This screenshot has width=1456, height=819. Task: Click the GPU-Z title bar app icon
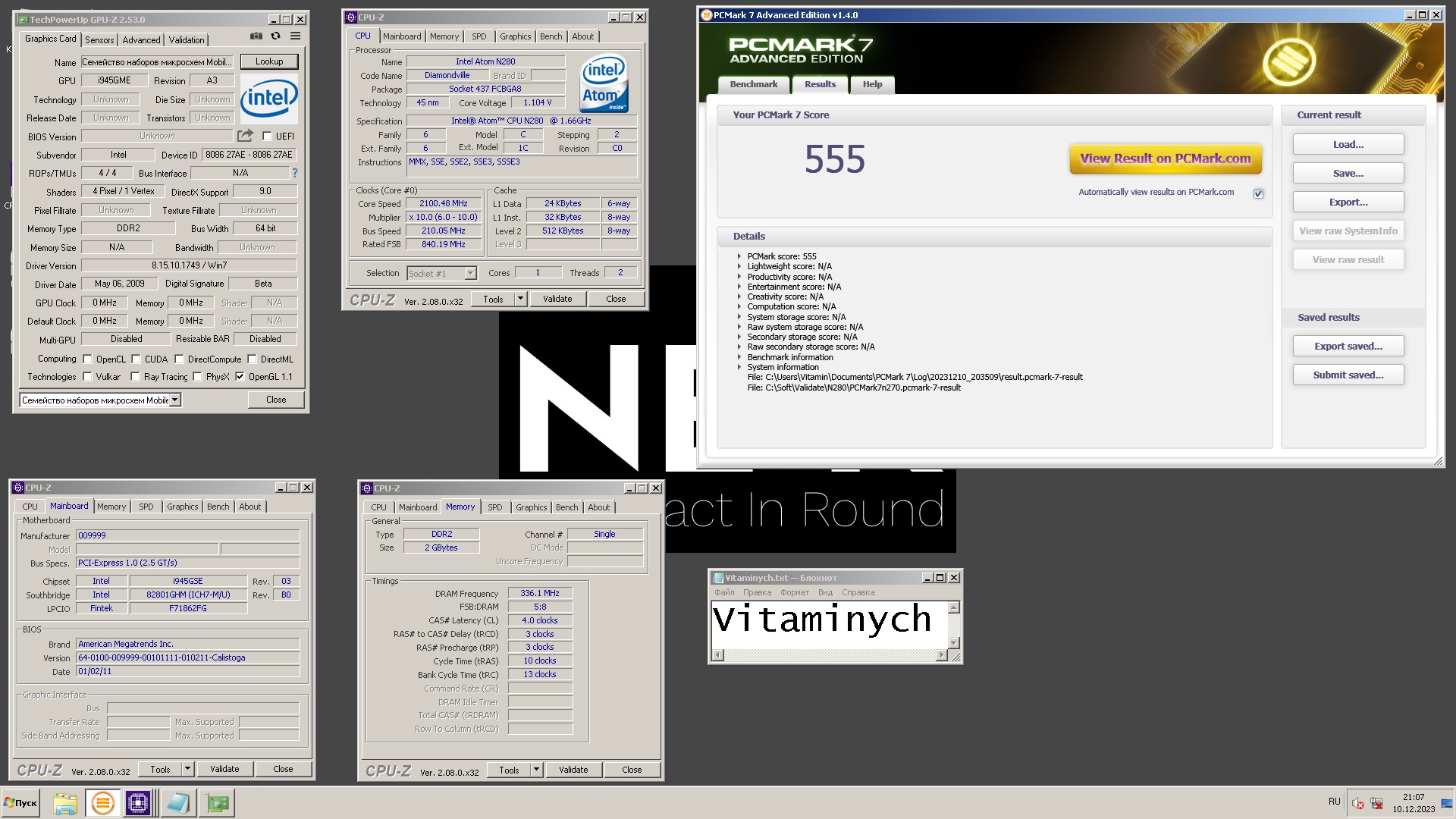(22, 20)
